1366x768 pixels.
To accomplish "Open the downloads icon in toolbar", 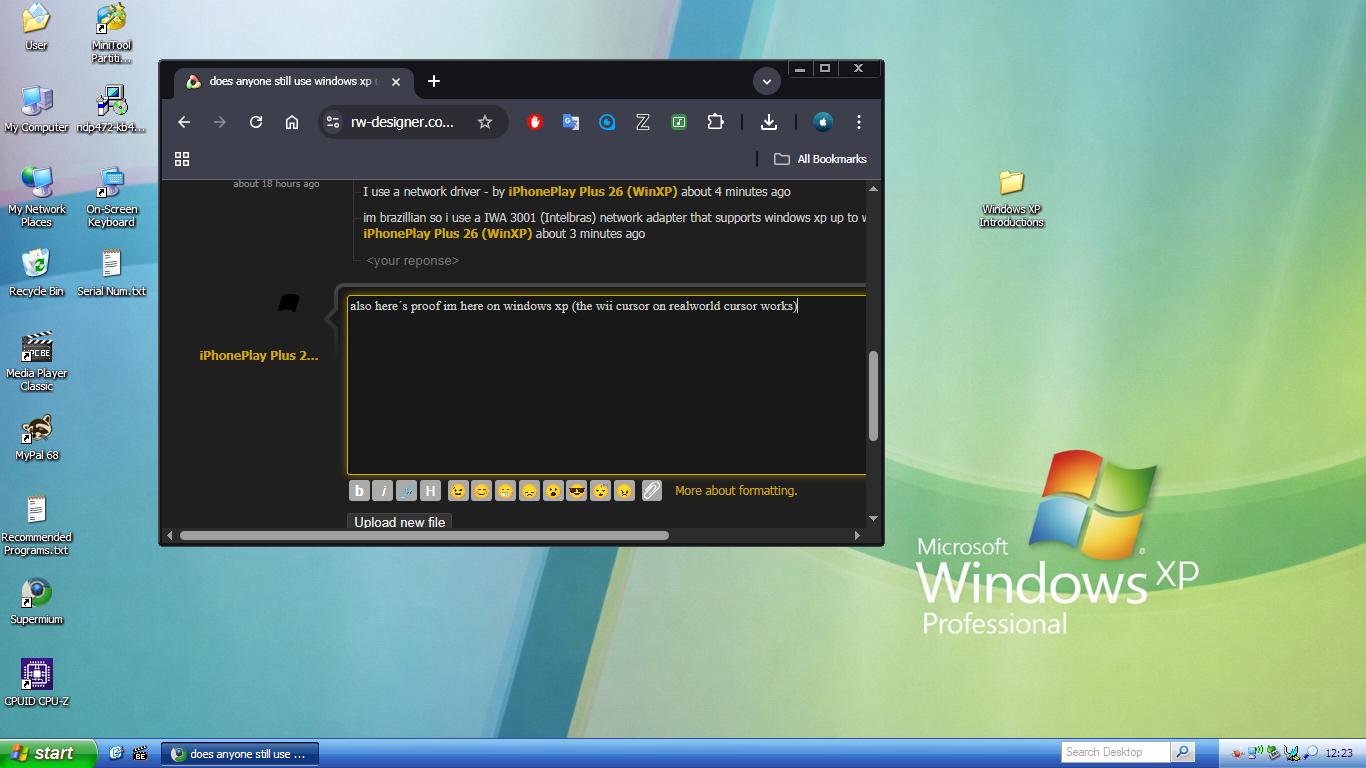I will (x=769, y=122).
